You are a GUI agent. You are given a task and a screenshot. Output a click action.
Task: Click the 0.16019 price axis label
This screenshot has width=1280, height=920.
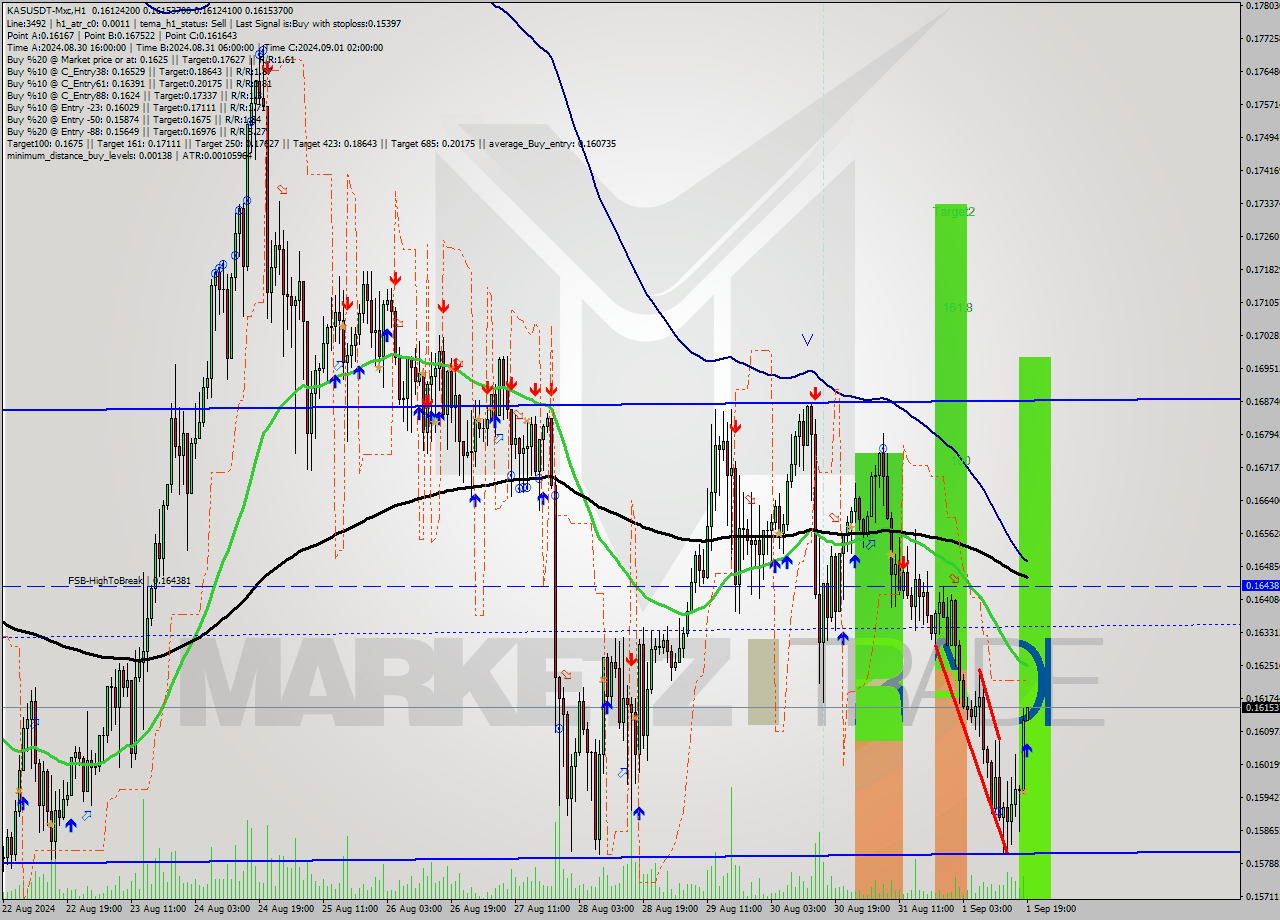(1261, 764)
